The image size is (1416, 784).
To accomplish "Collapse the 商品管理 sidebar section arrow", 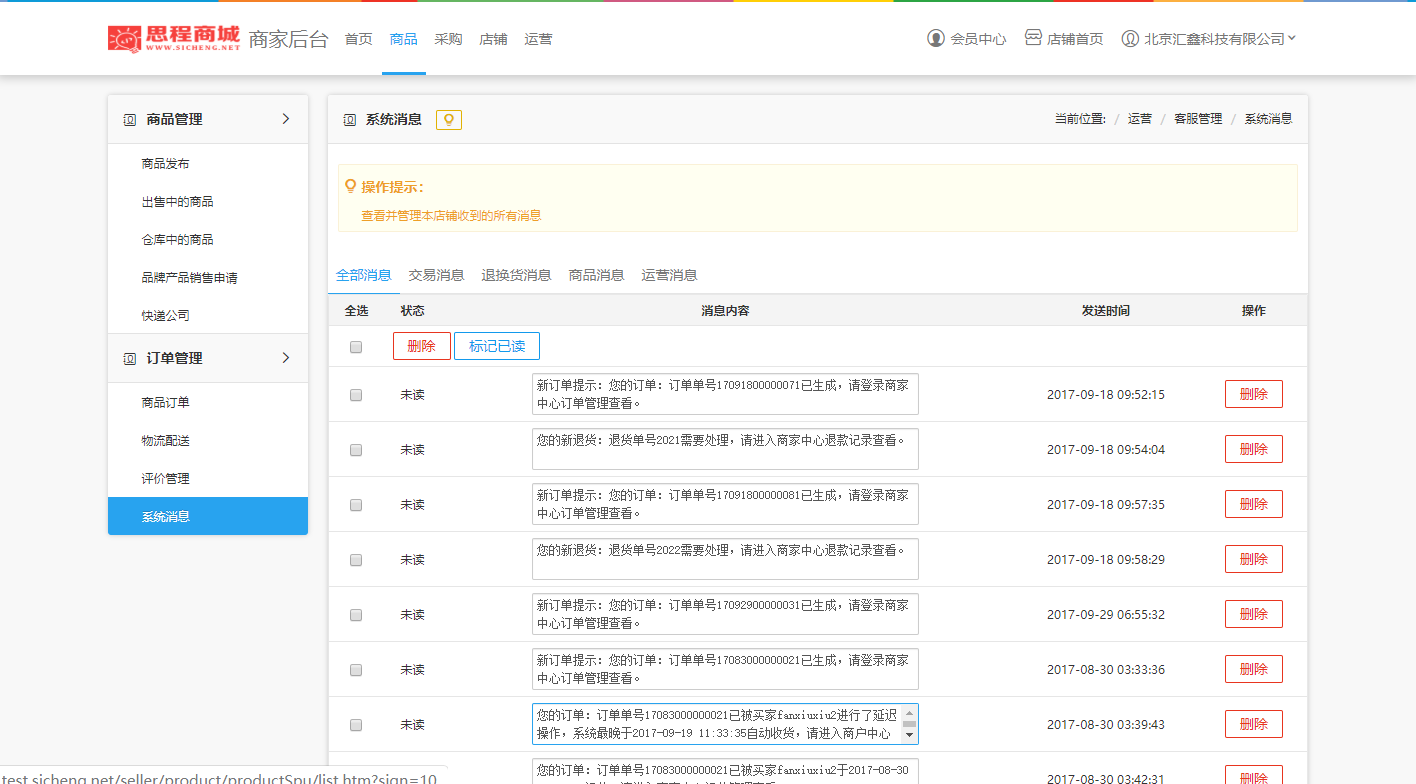I will click(286, 119).
